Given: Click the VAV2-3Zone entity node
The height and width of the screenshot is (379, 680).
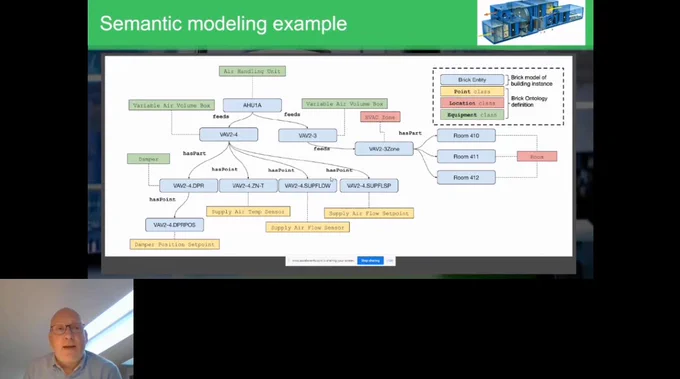Looking at the screenshot, I should coord(384,149).
